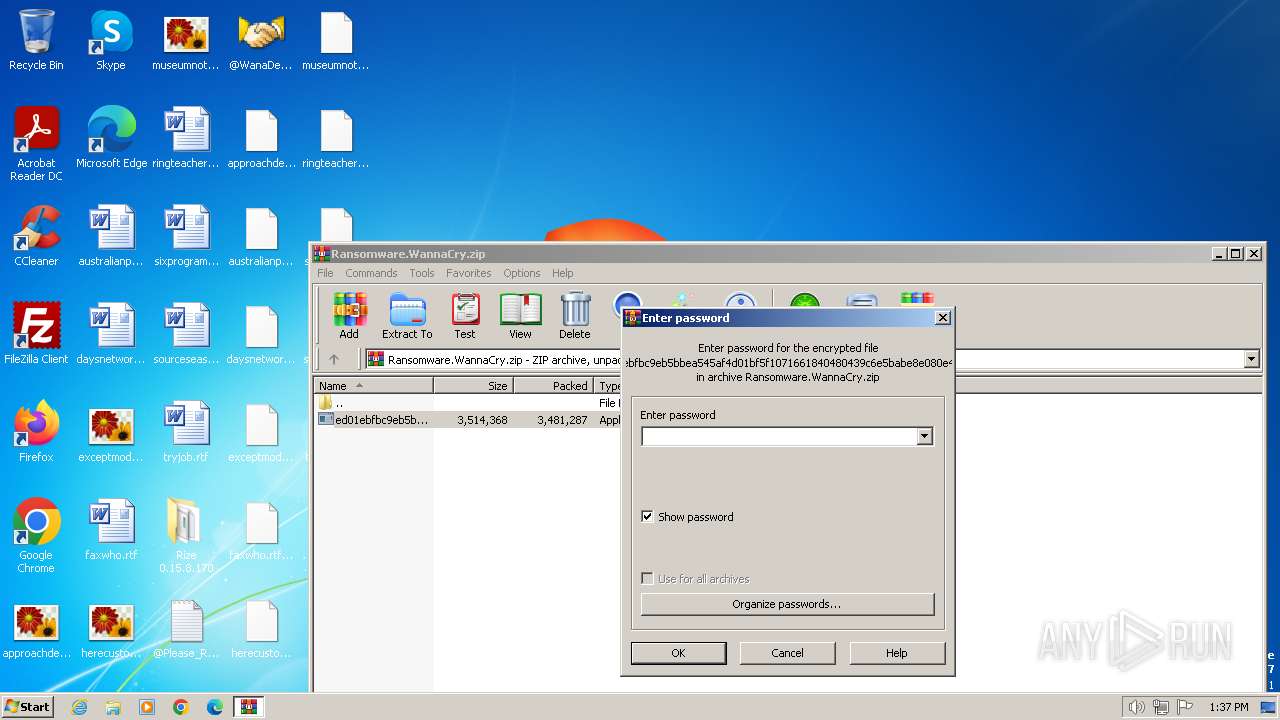1280x720 pixels.
Task: Sort file list by Size column
Action: pyautogui.click(x=474, y=385)
